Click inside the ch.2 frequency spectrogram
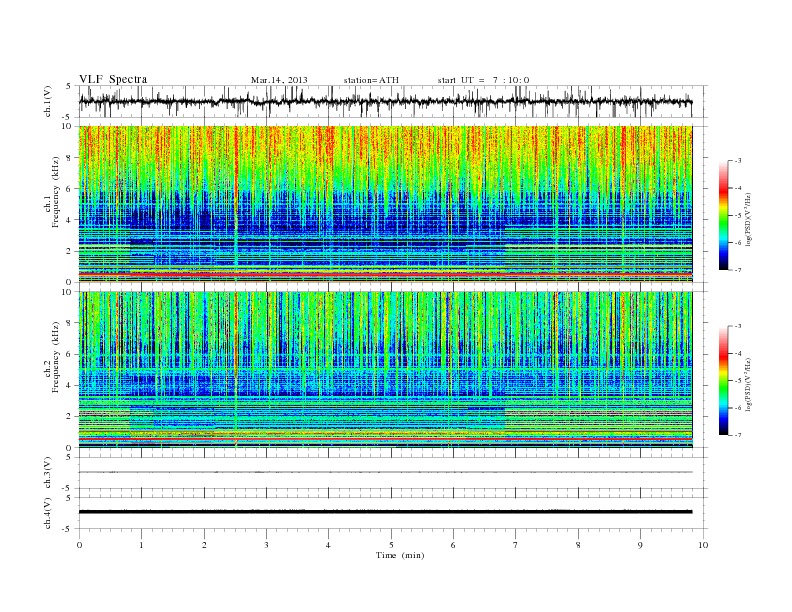Viewport: 792px width, 612px height. [x=385, y=370]
